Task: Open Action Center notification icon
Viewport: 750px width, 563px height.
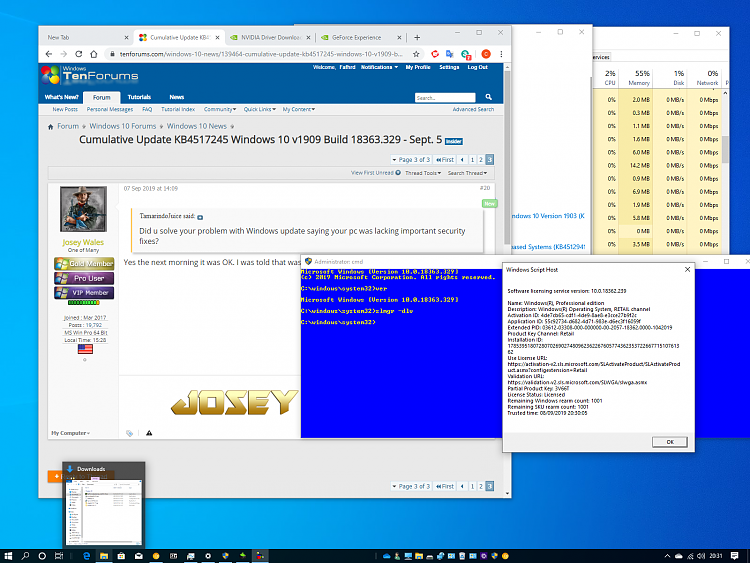Action: [x=735, y=556]
